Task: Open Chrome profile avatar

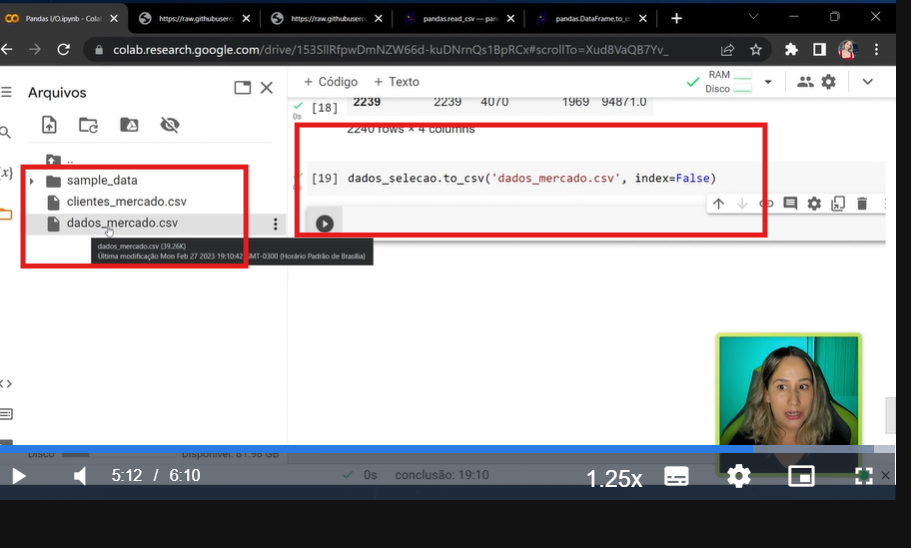Action: [x=847, y=50]
